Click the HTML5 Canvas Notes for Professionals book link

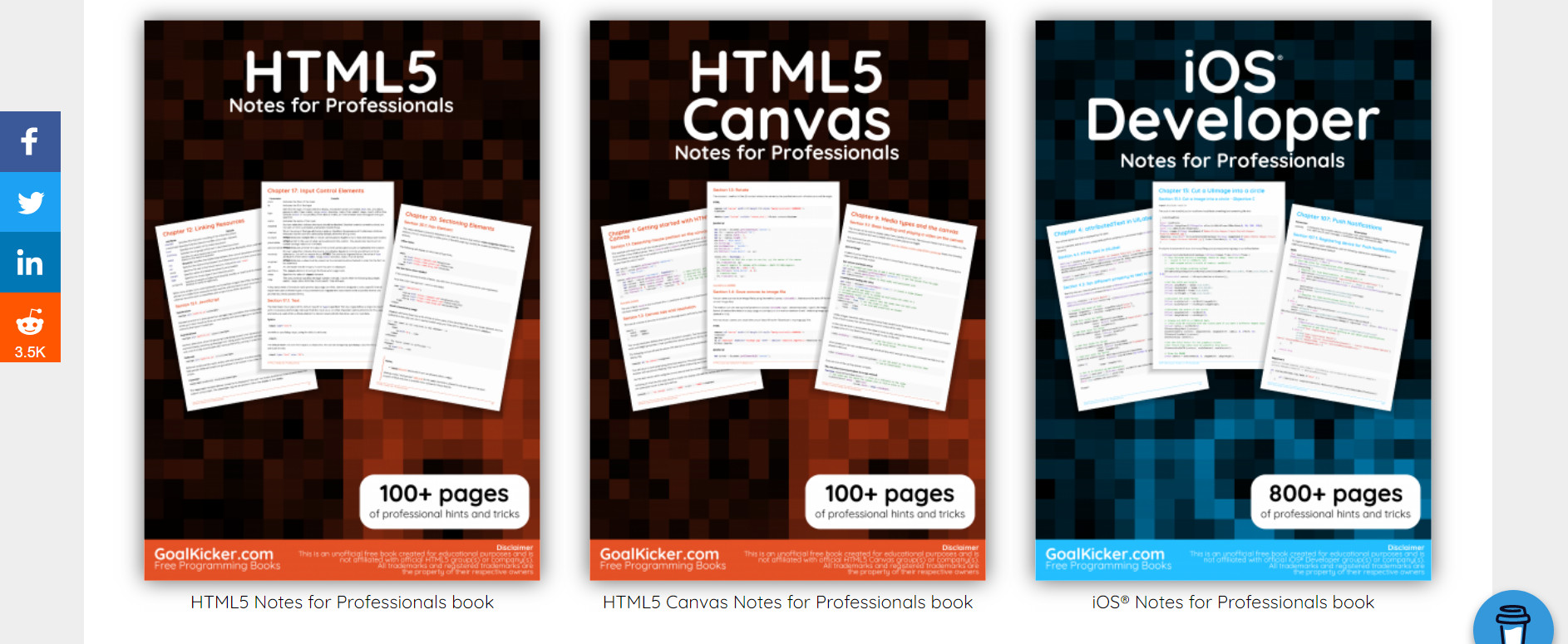(x=787, y=602)
